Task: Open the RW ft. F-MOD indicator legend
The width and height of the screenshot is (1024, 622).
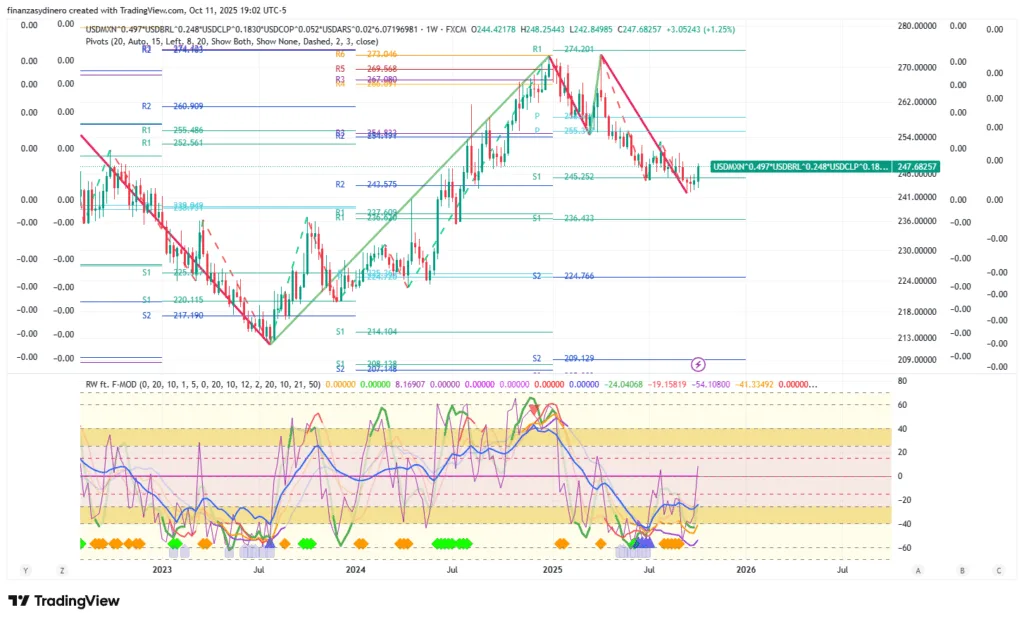Action: click(x=200, y=384)
